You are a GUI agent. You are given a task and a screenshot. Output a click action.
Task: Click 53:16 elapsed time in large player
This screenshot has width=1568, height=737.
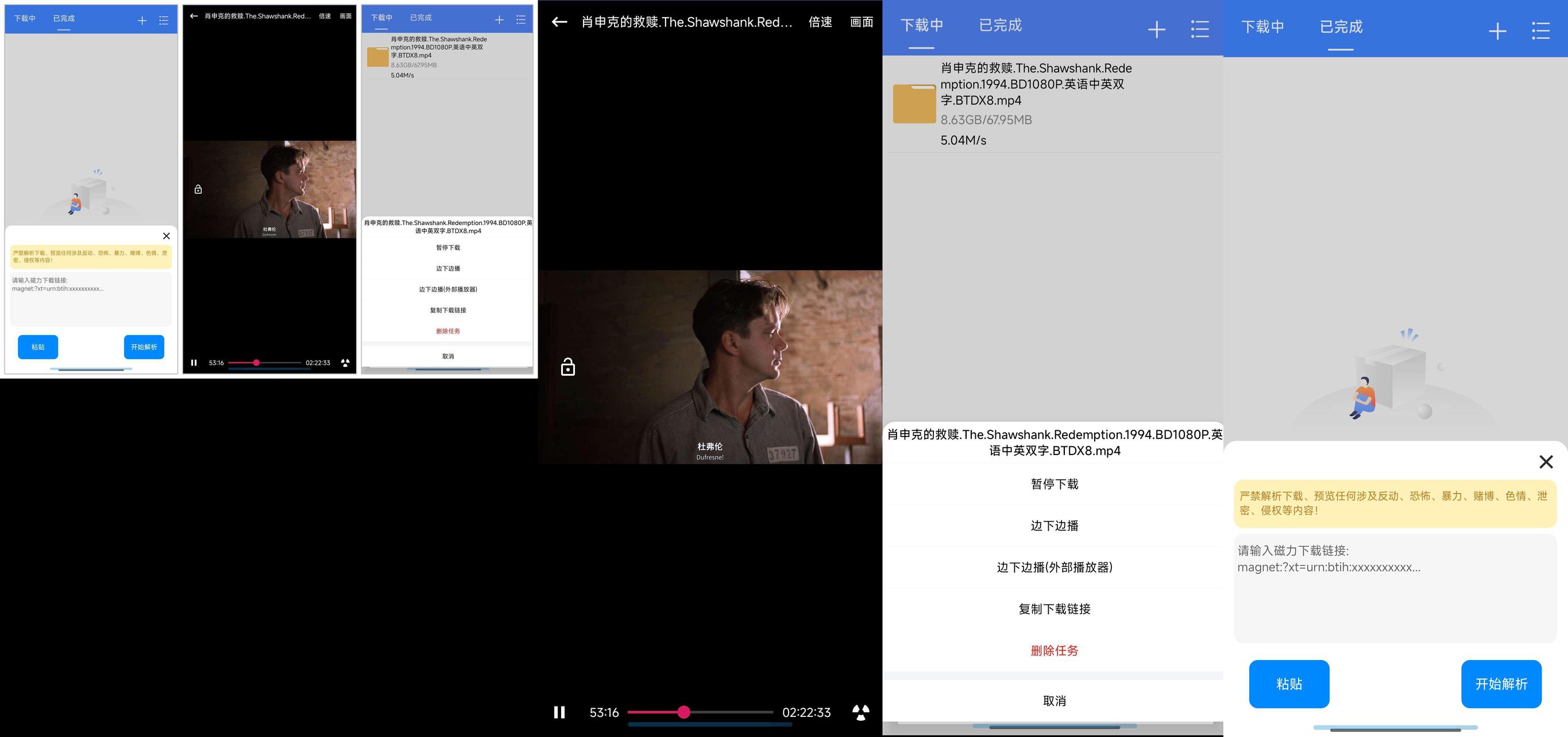click(604, 713)
